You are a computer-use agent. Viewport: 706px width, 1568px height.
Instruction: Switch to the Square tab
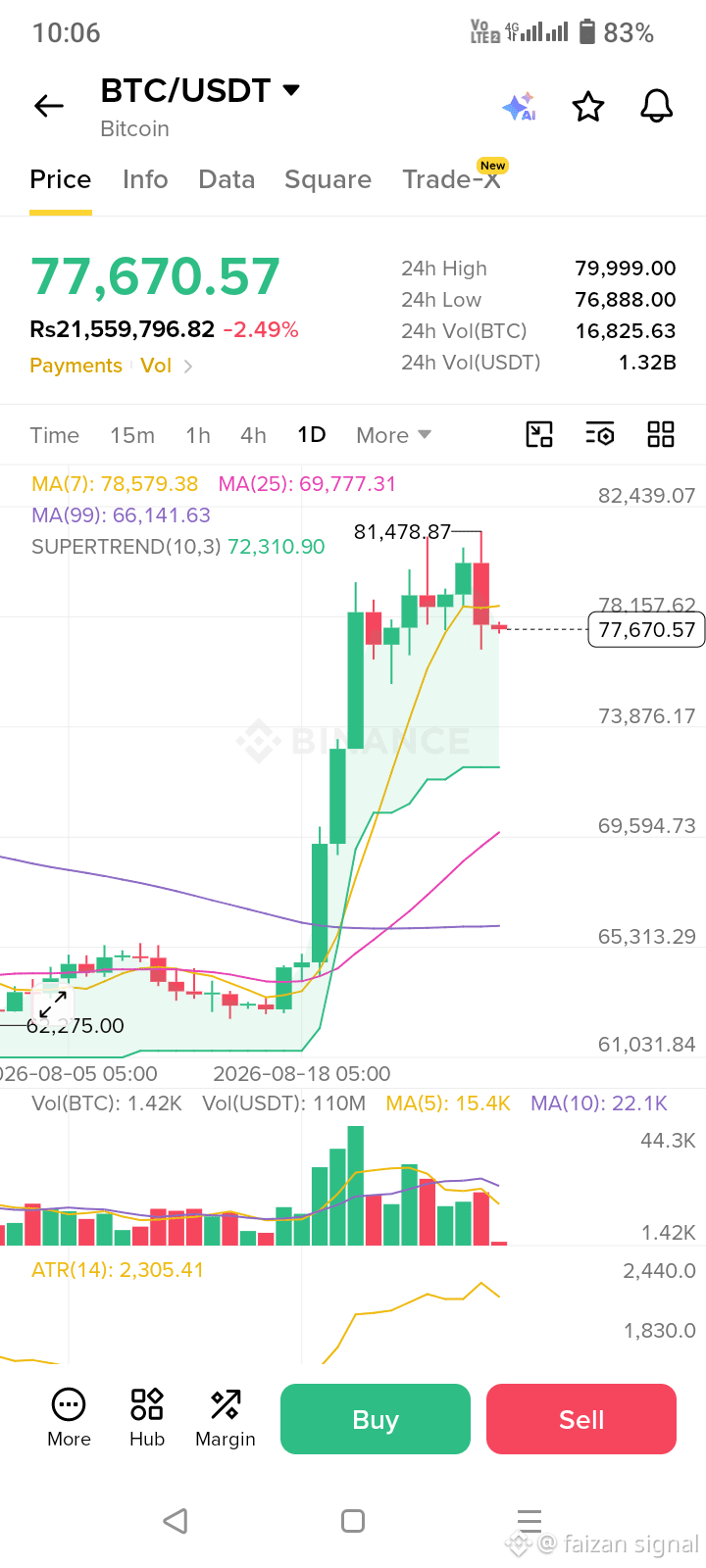click(328, 179)
